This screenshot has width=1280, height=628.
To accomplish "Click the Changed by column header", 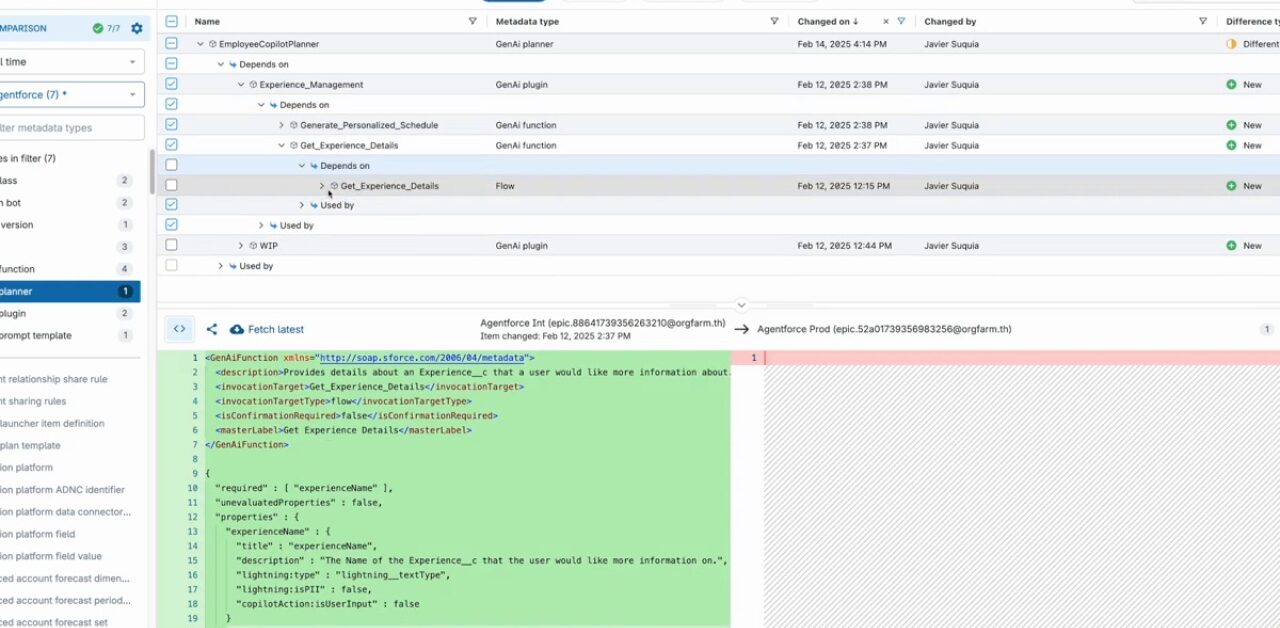I will point(950,21).
